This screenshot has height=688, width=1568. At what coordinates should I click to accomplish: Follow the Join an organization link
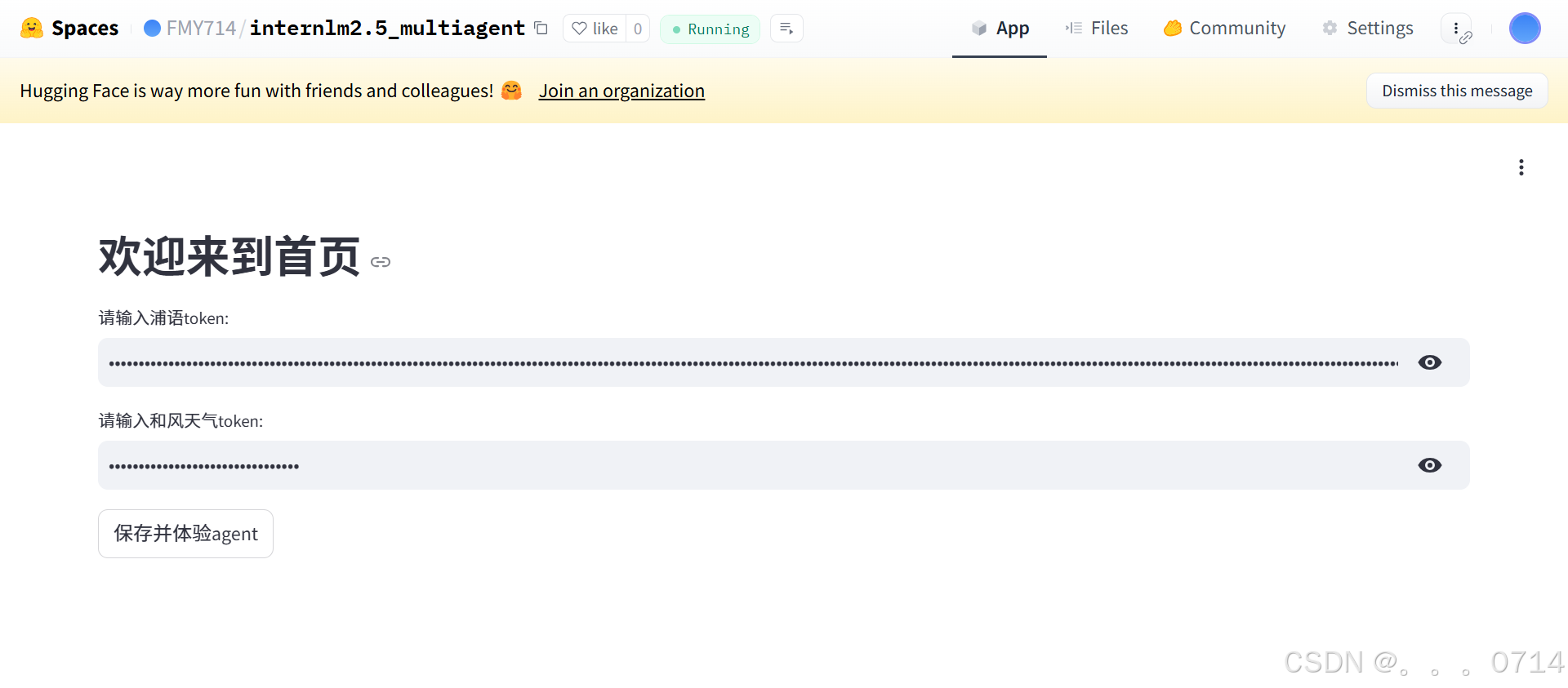click(x=621, y=91)
